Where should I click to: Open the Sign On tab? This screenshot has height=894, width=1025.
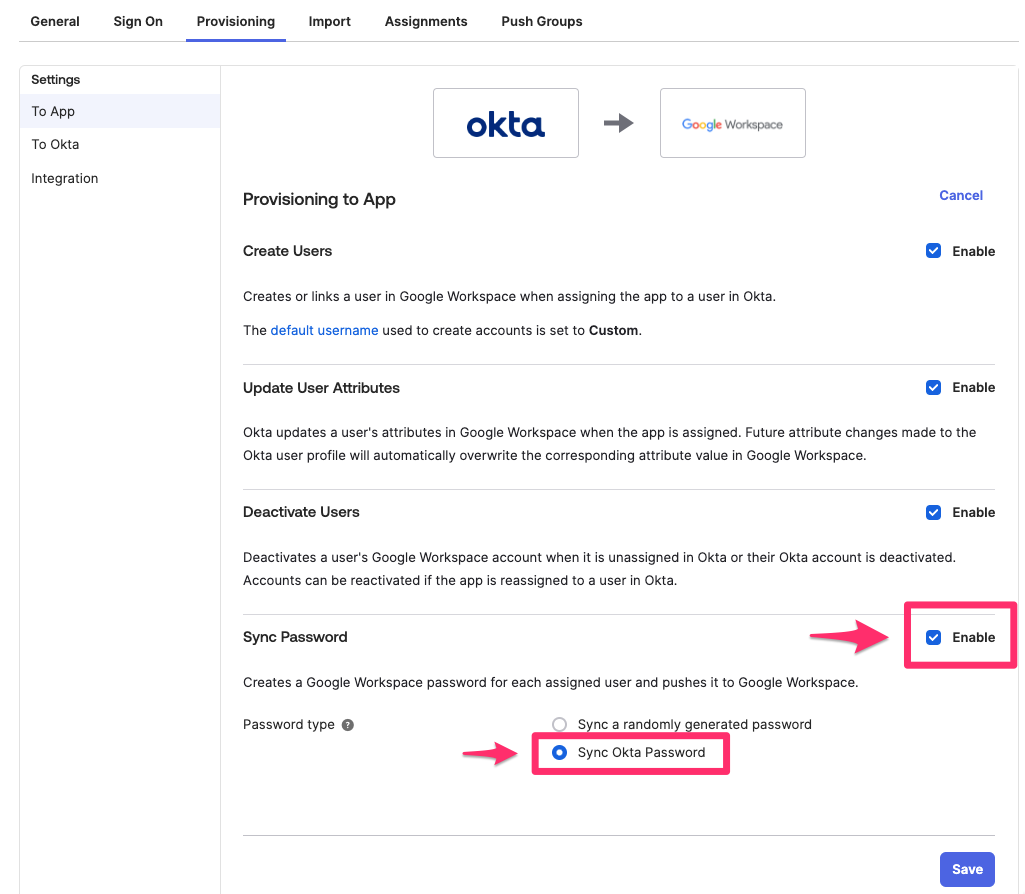tap(137, 21)
